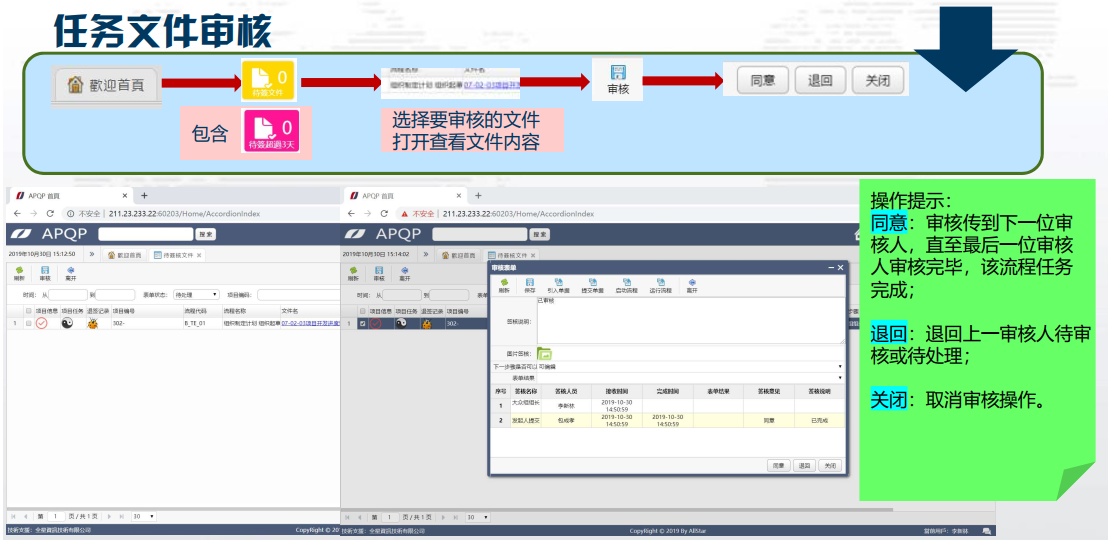Toggle header select-all checkbox in left window grid

[28, 311]
